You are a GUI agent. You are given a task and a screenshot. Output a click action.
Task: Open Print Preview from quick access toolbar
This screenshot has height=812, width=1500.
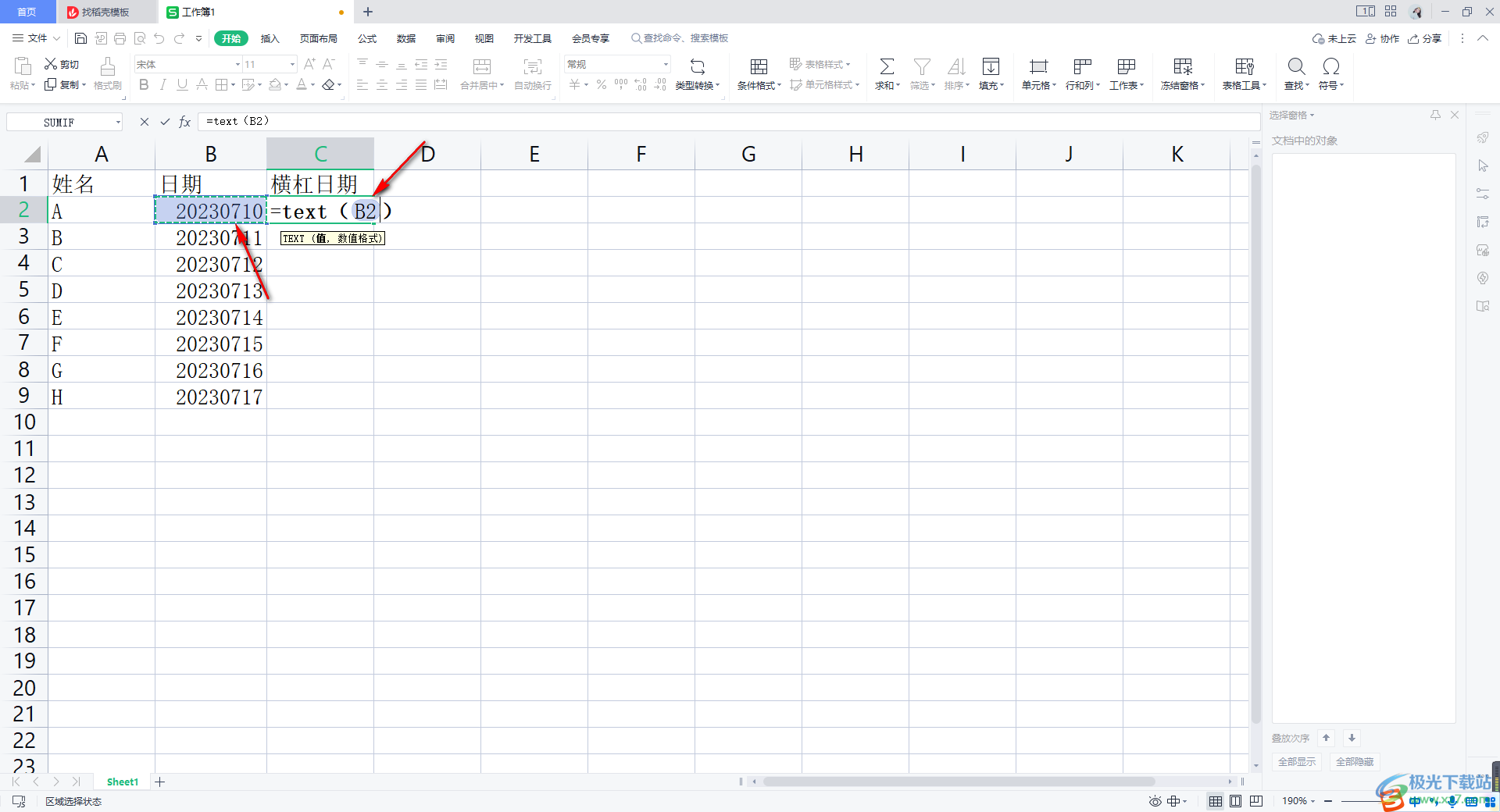coord(140,38)
